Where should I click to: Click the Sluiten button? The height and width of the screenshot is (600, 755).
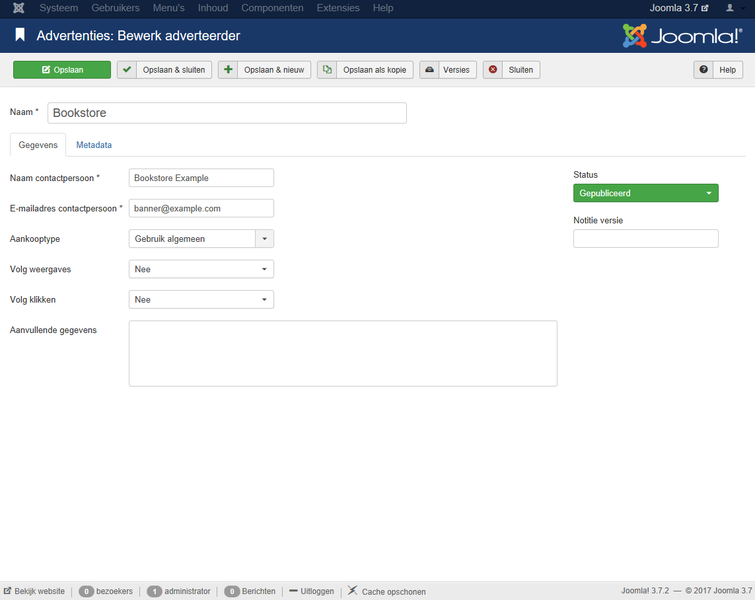512,70
